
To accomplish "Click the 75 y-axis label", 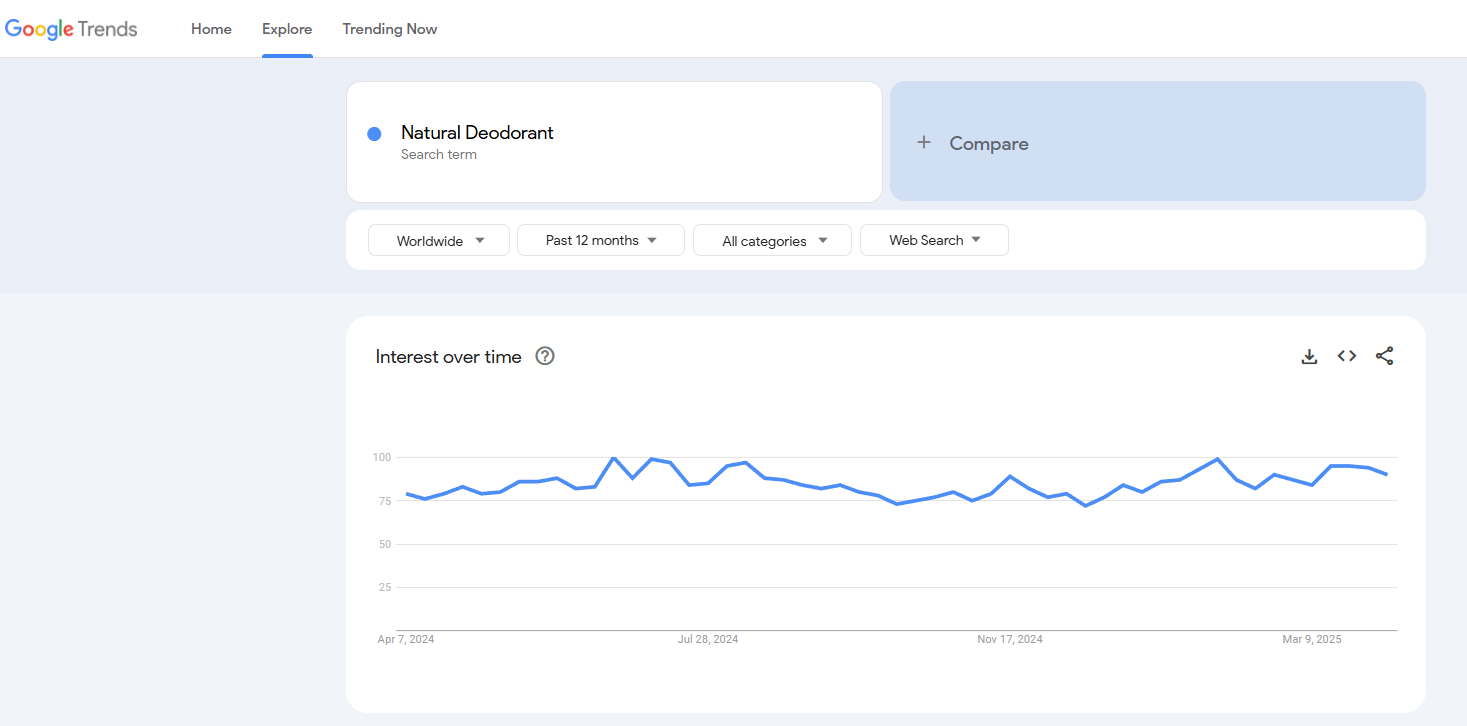I will coord(385,501).
